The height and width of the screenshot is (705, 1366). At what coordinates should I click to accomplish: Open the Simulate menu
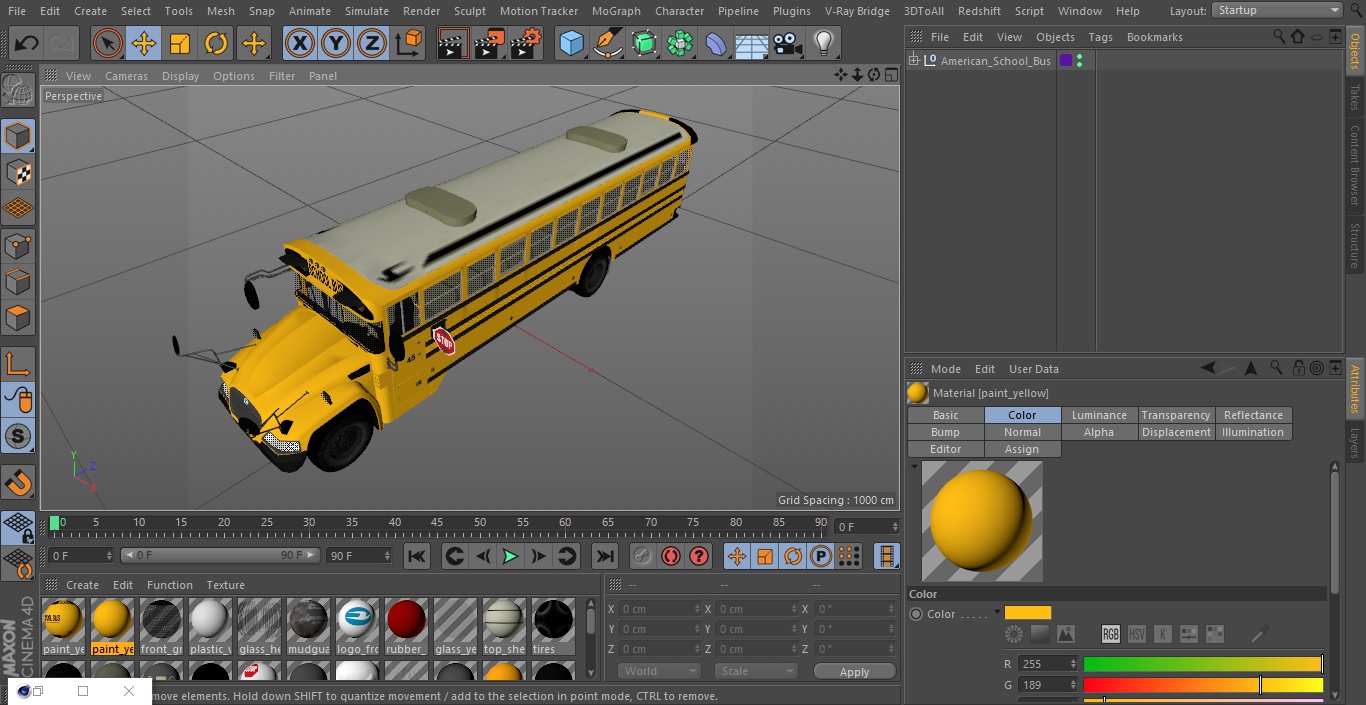coord(366,10)
